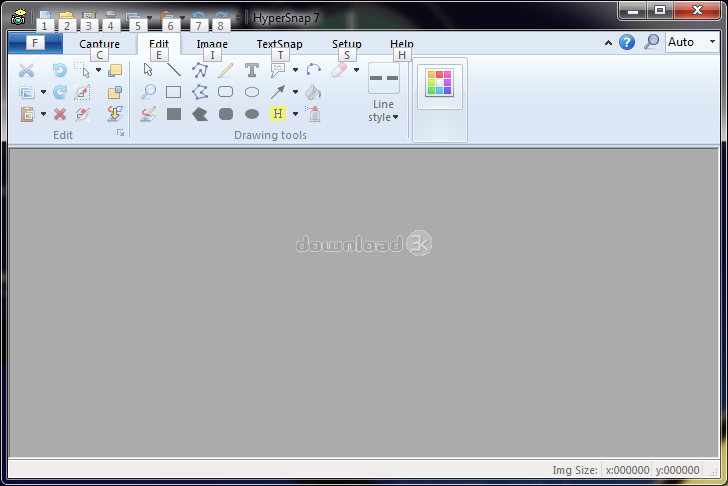The image size is (728, 486).
Task: Open the Paste dropdown arrow in Edit group
Action: coord(43,114)
